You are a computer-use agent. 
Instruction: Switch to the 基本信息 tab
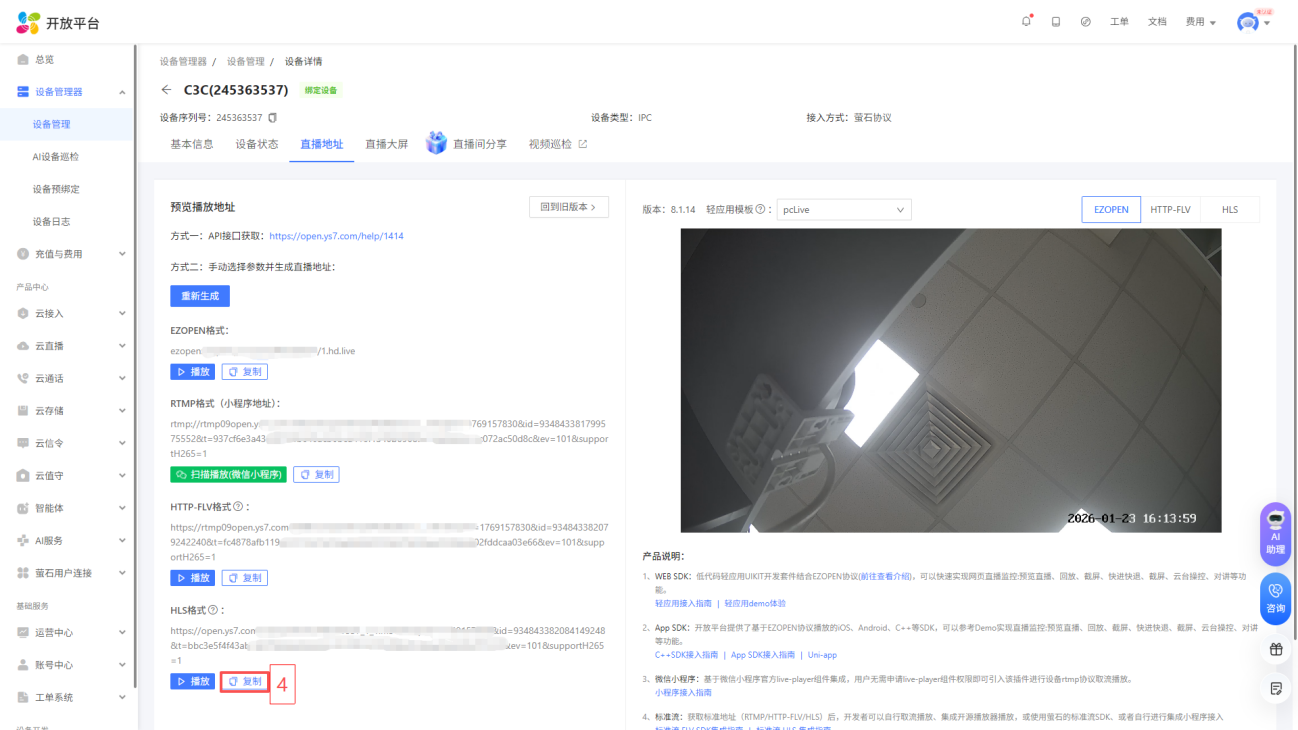[191, 144]
